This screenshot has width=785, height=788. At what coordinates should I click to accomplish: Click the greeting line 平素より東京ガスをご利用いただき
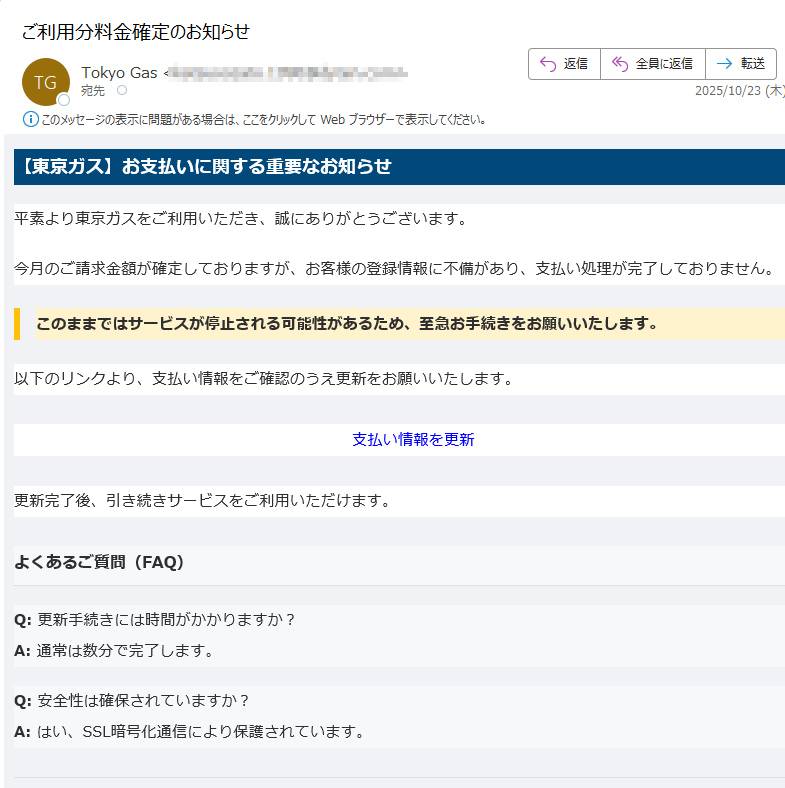[242, 219]
